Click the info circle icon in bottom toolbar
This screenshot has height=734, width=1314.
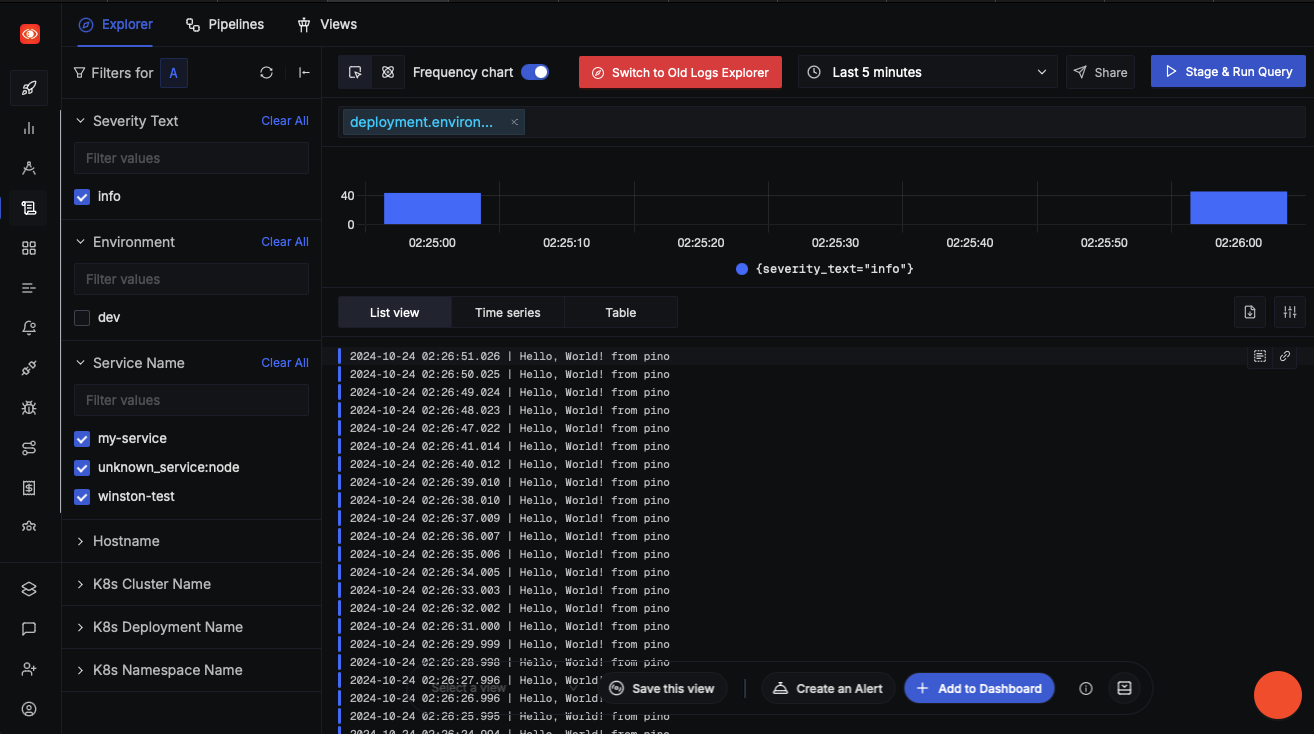point(1086,688)
